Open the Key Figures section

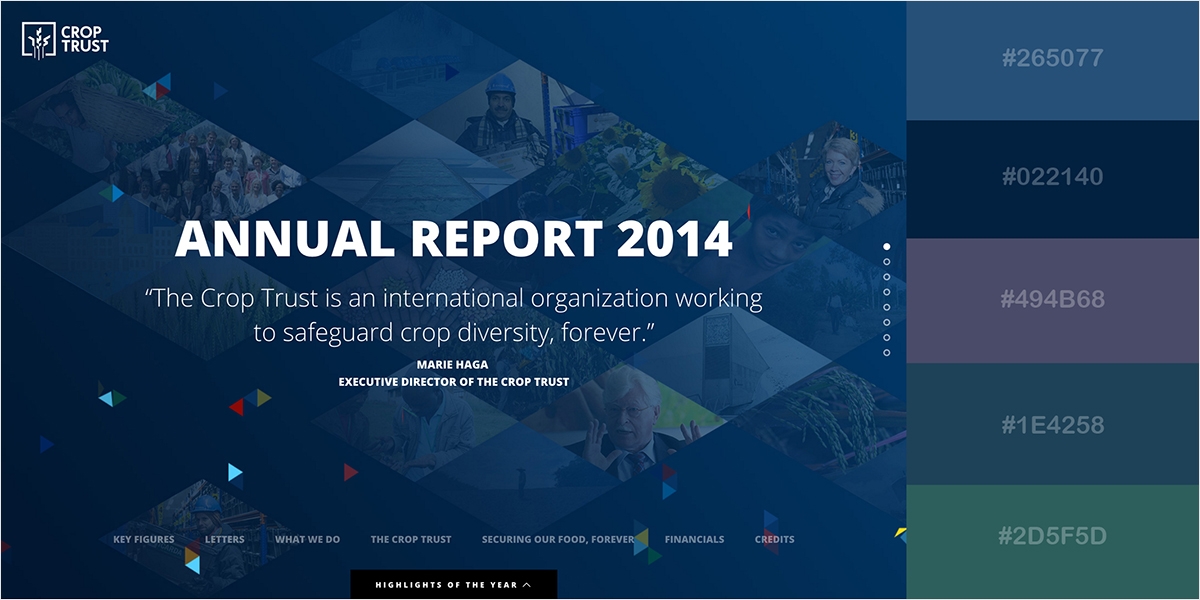pyautogui.click(x=144, y=540)
